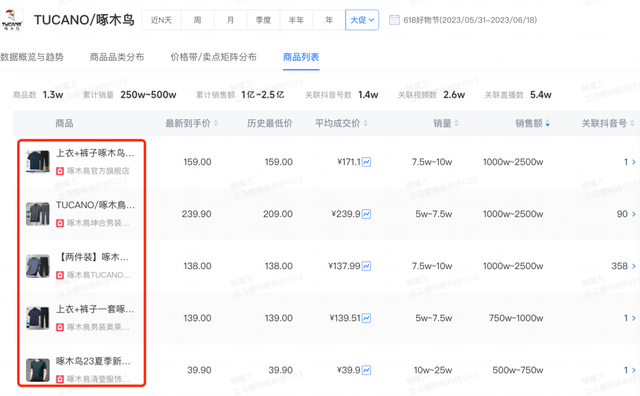Click Douyin shop icon beside 啄木鸟男装奥莱
Screen dimensions: 640x396
point(60,327)
